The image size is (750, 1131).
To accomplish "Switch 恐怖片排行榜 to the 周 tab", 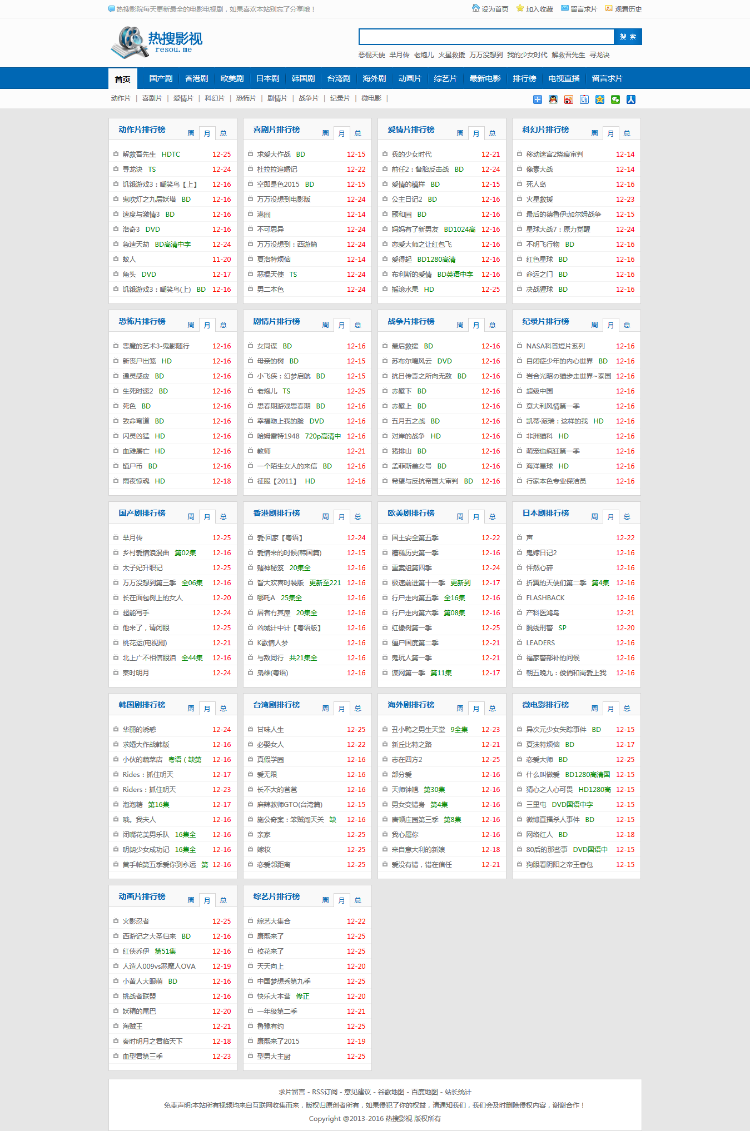I will click(191, 325).
